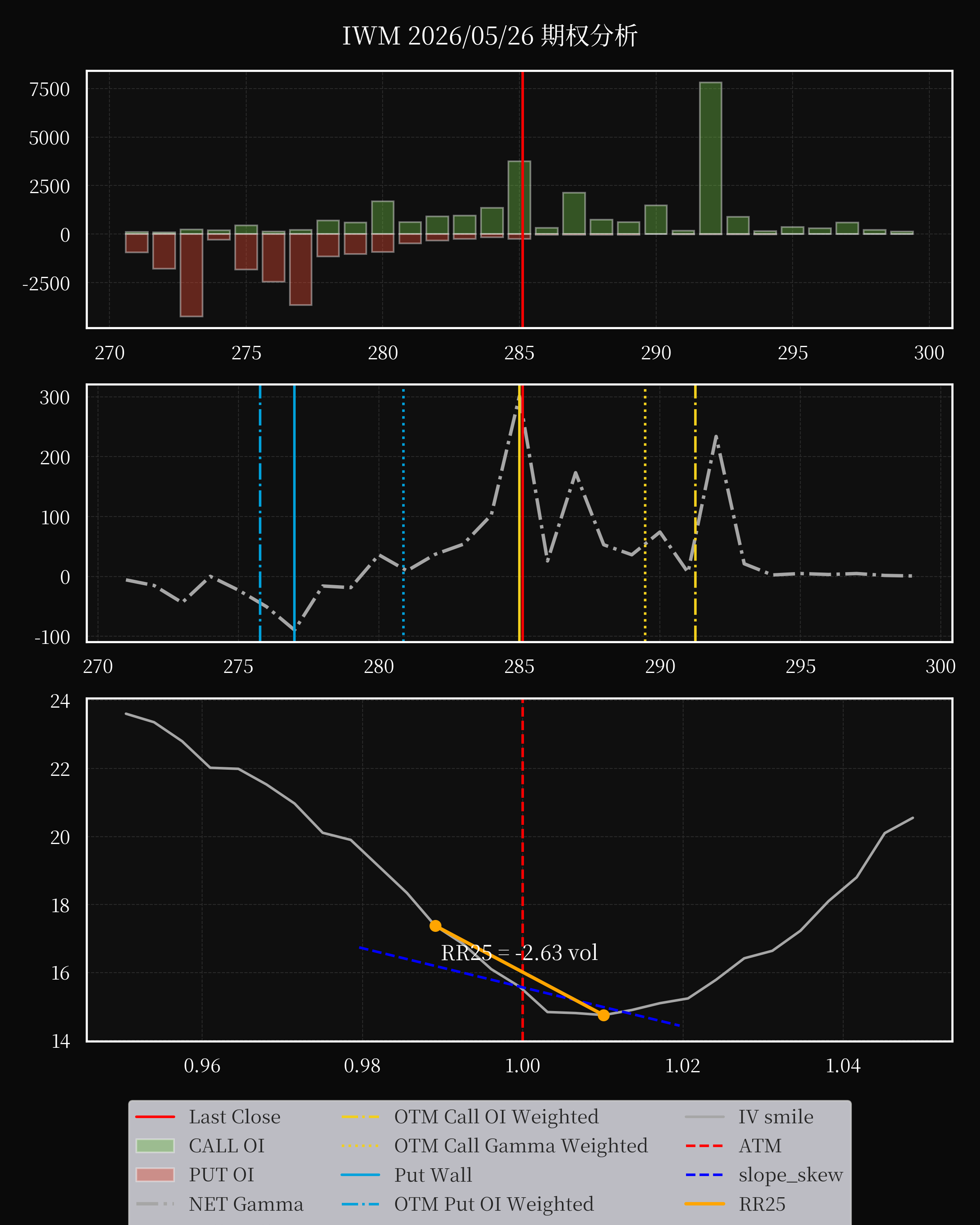Viewport: 980px width, 1225px height.
Task: Click the '-100' y-axis label of gamma chart
Action: point(52,637)
